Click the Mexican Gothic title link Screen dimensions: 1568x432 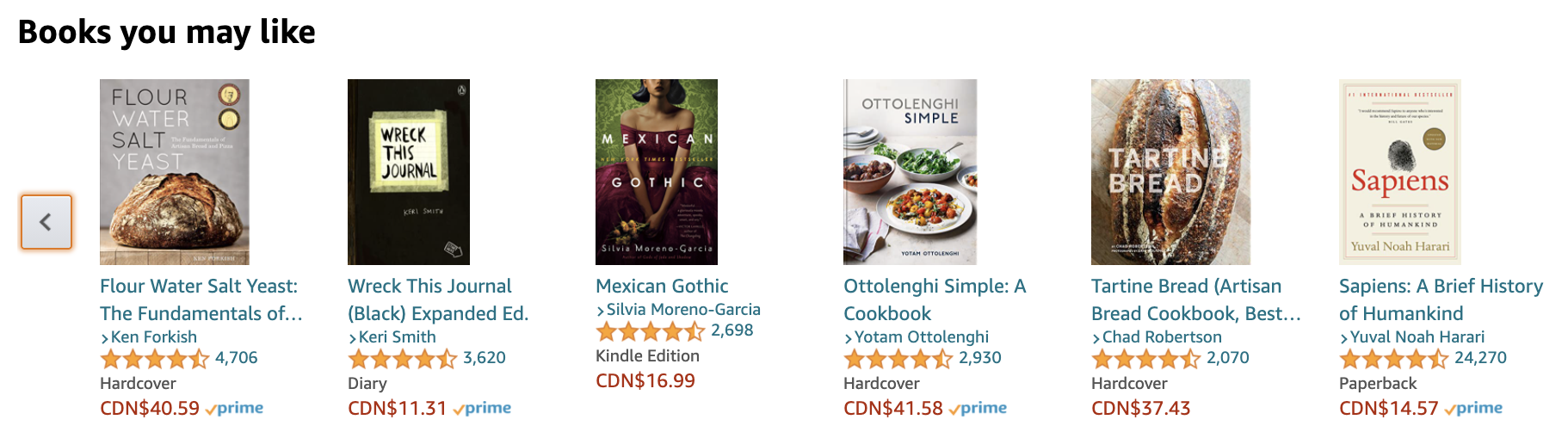coord(661,286)
